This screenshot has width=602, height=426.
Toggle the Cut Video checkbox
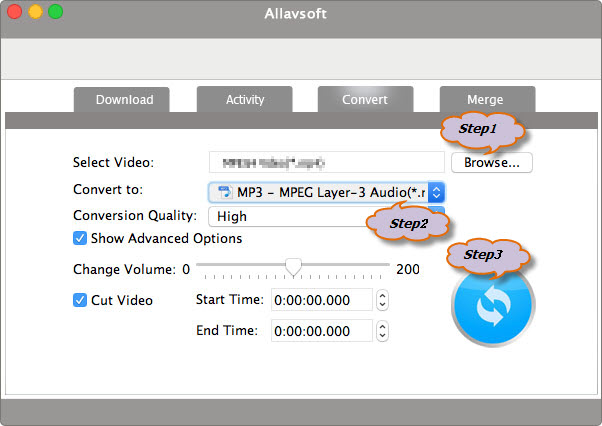point(80,300)
